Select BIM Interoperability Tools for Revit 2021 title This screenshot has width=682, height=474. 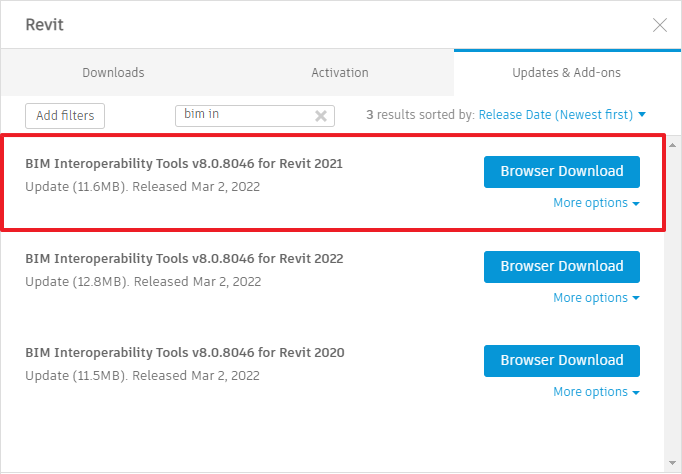point(184,163)
